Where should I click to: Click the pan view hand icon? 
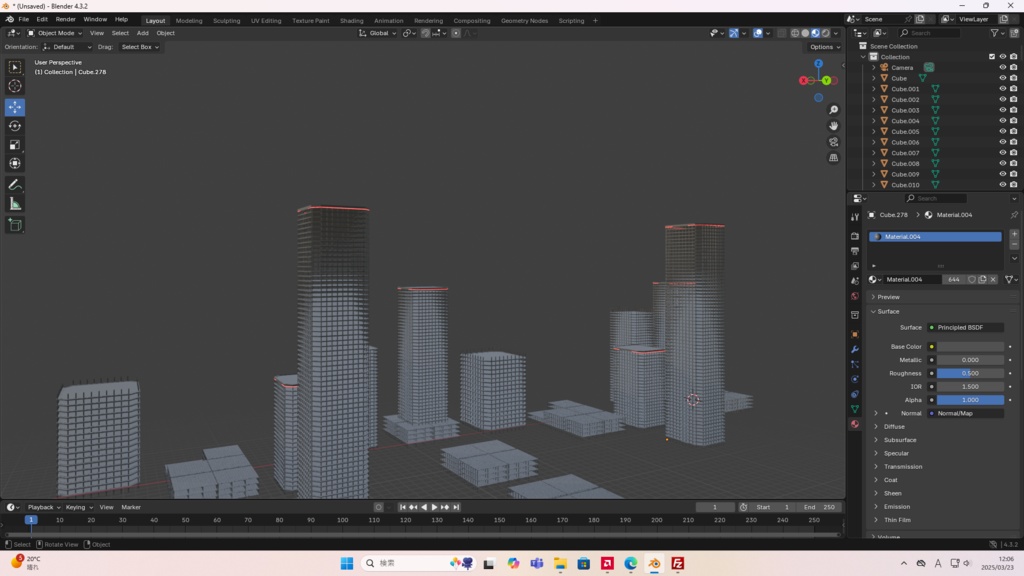coord(833,126)
